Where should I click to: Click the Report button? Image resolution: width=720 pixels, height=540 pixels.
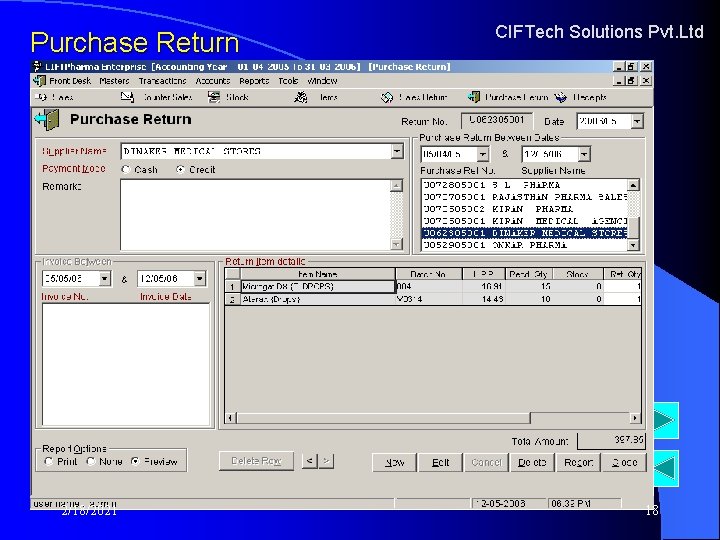tap(579, 462)
